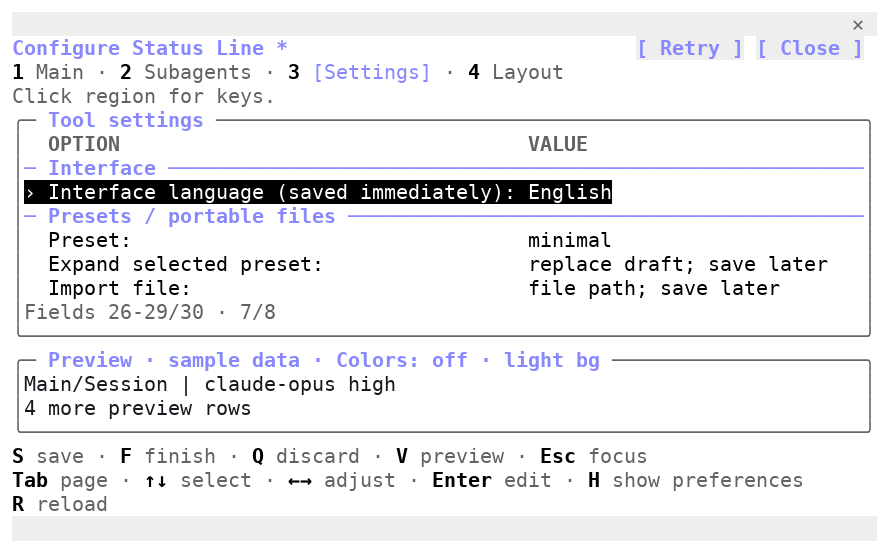Click the left-right arrows adjust hint

[x=341, y=480]
